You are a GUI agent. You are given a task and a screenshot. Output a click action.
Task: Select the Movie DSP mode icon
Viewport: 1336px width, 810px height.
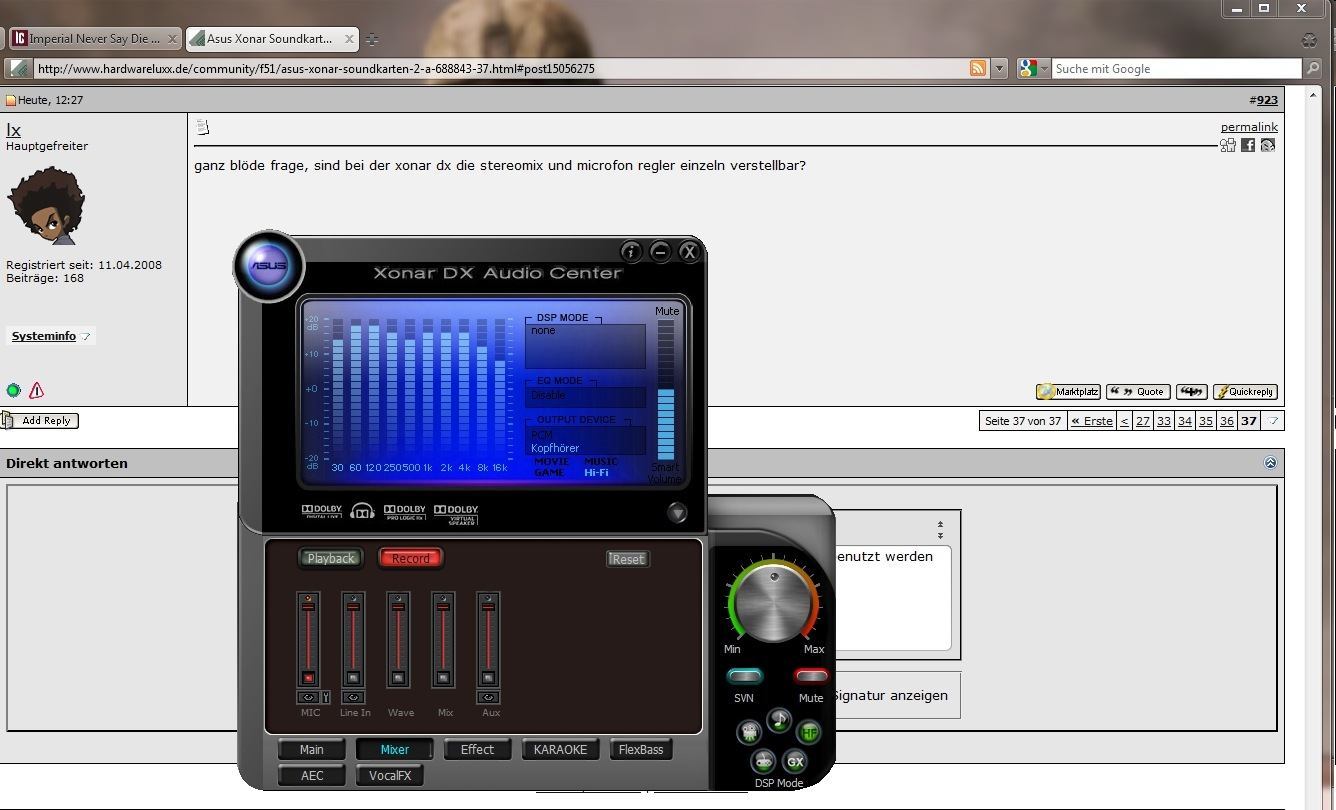749,732
